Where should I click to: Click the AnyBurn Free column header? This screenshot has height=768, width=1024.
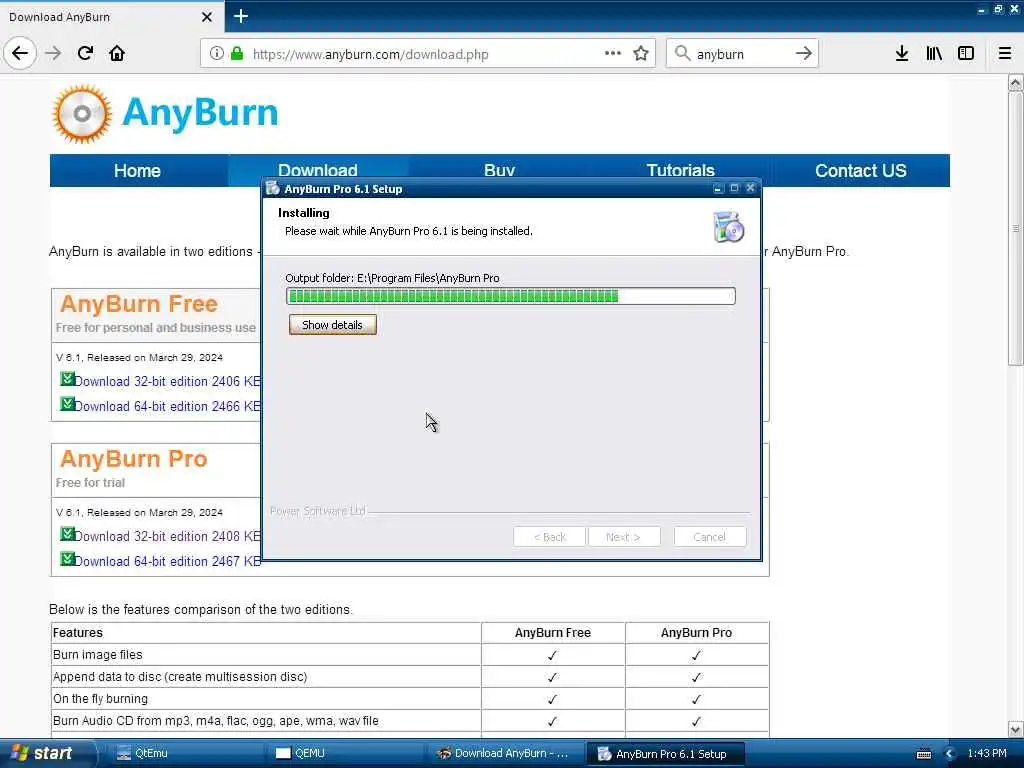[x=552, y=633]
